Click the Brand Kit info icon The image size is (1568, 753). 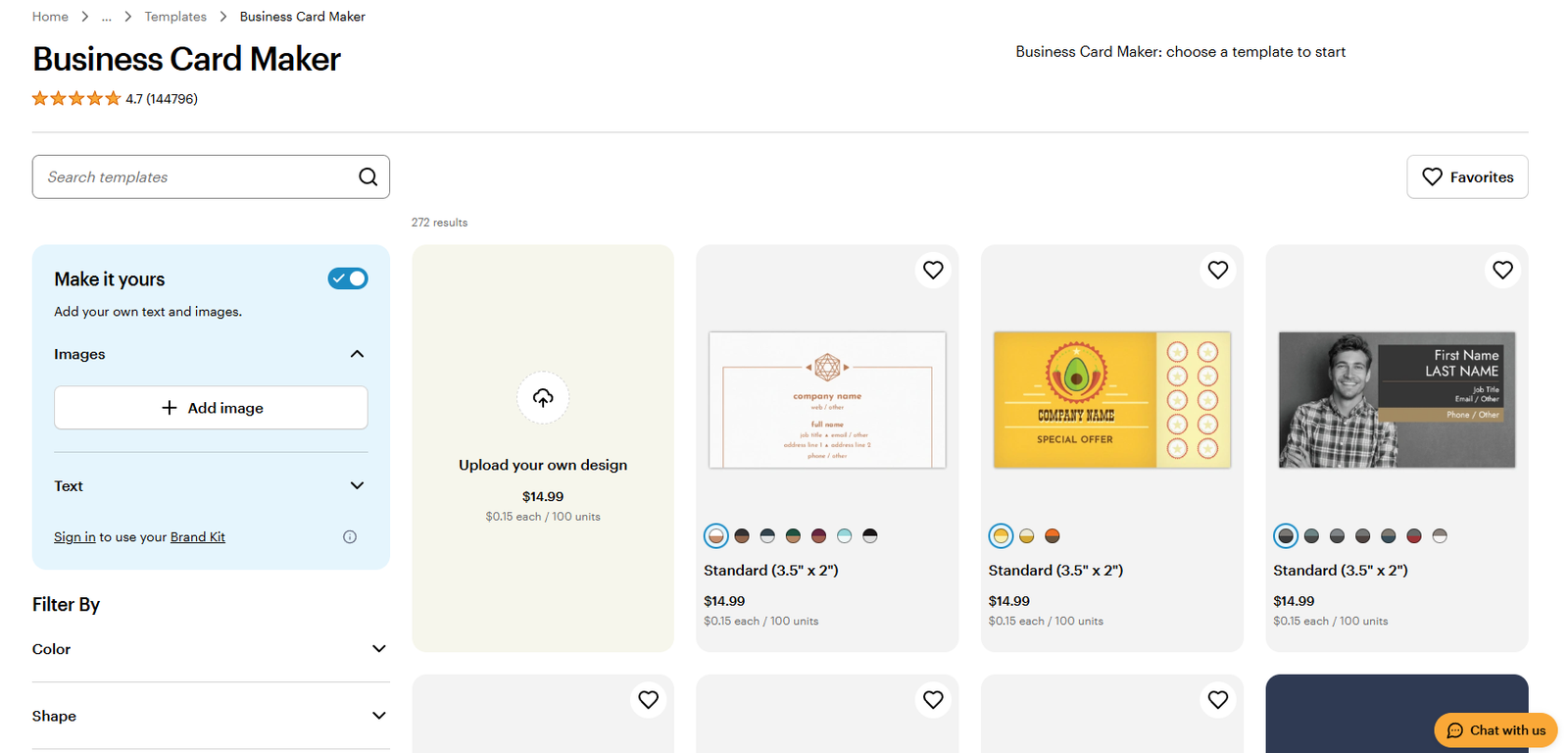[x=350, y=536]
